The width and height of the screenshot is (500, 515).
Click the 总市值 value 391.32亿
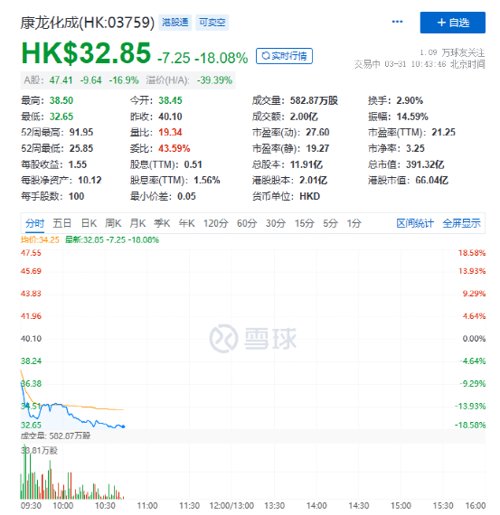[x=425, y=164]
